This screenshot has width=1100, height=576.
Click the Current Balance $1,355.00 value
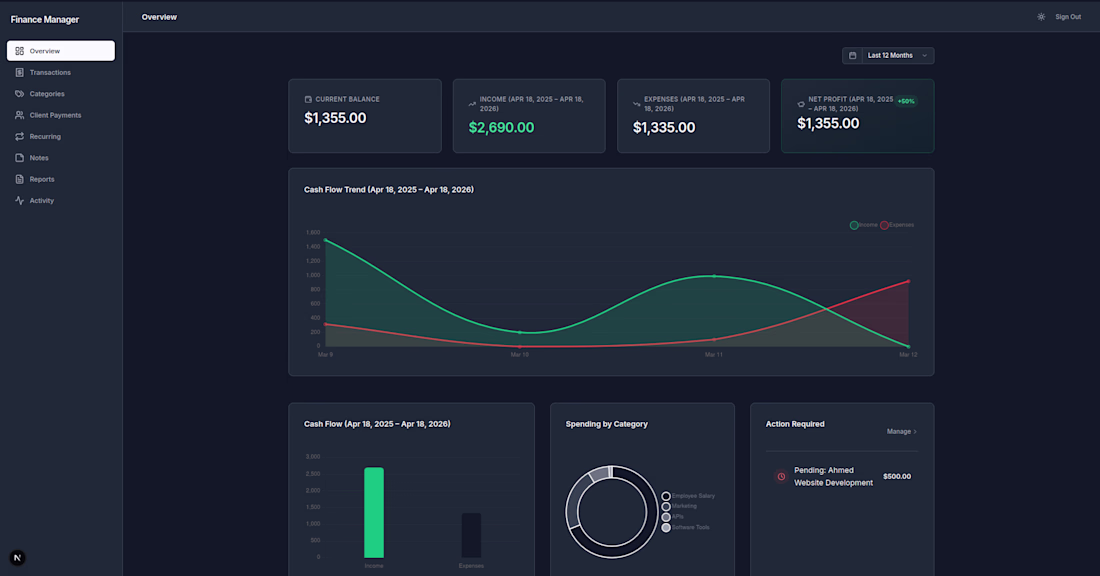click(335, 118)
